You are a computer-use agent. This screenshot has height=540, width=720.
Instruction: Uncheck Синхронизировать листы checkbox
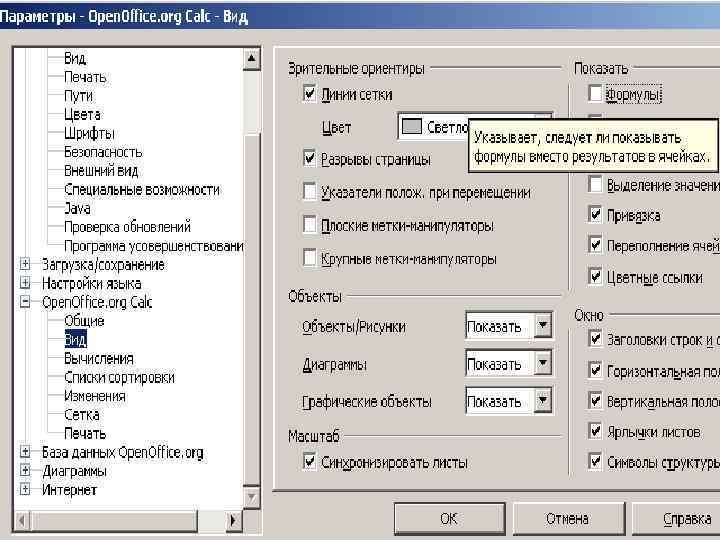tap(310, 461)
